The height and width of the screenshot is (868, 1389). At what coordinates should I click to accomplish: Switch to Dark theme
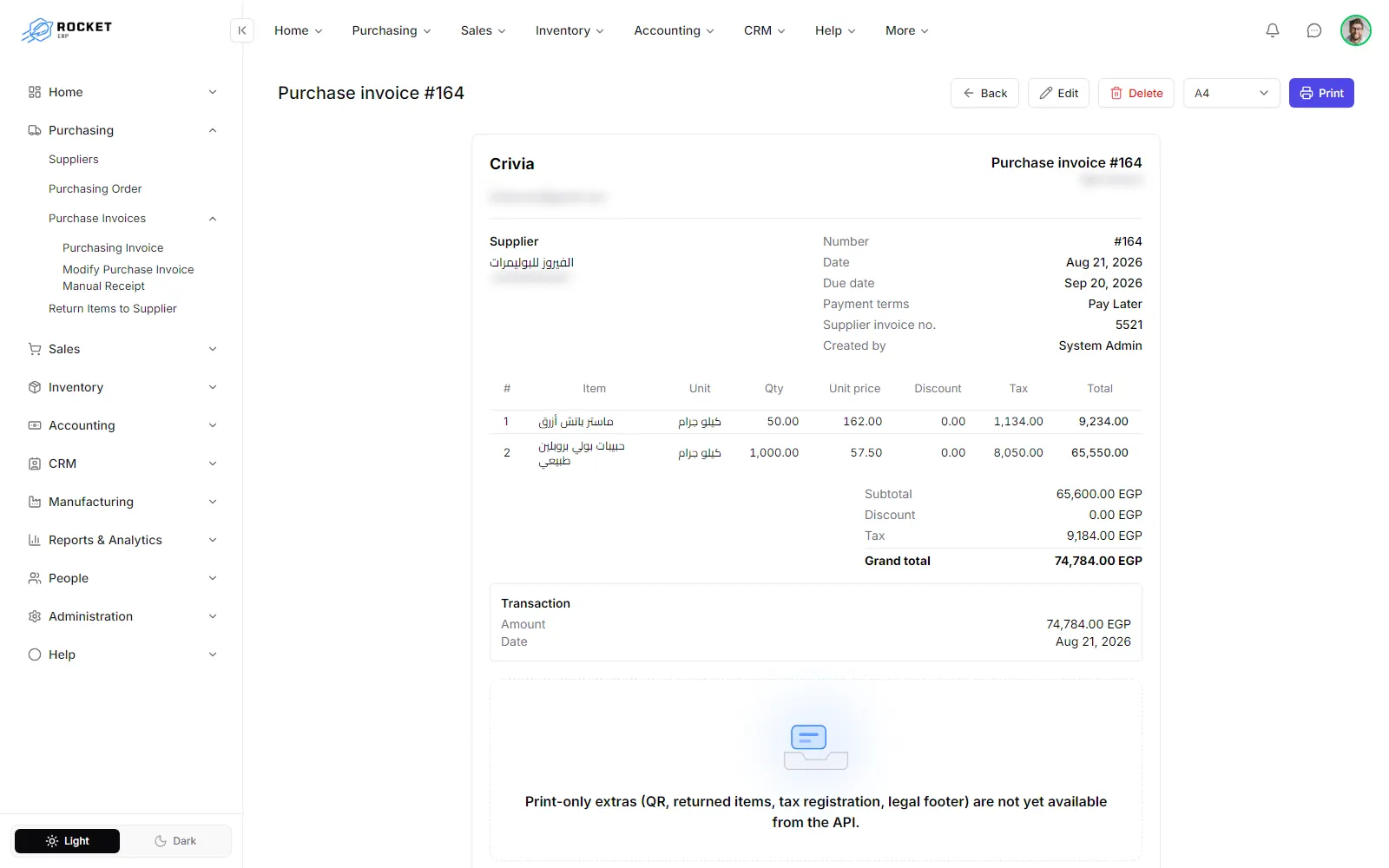(175, 841)
